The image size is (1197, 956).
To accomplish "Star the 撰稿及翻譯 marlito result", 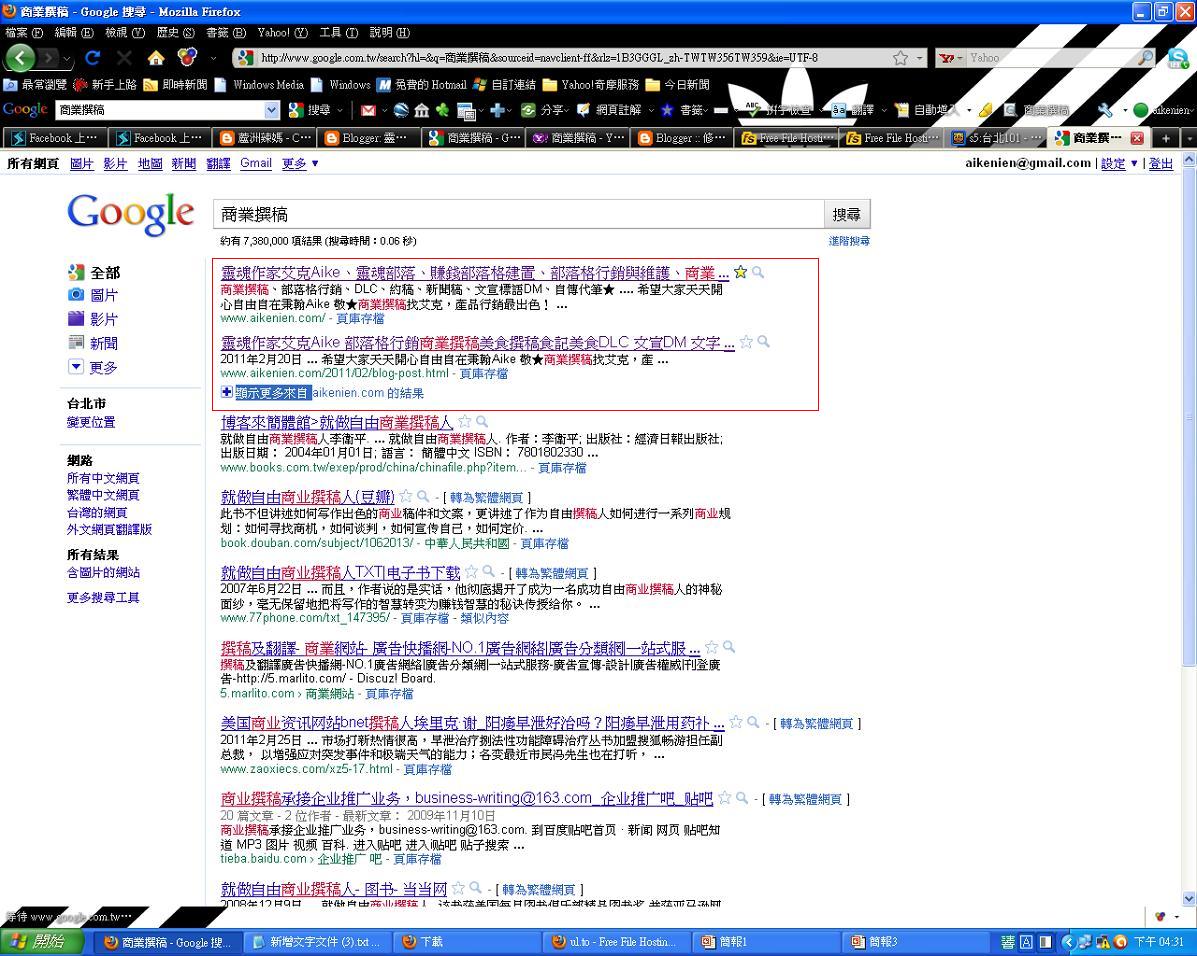I will (711, 648).
